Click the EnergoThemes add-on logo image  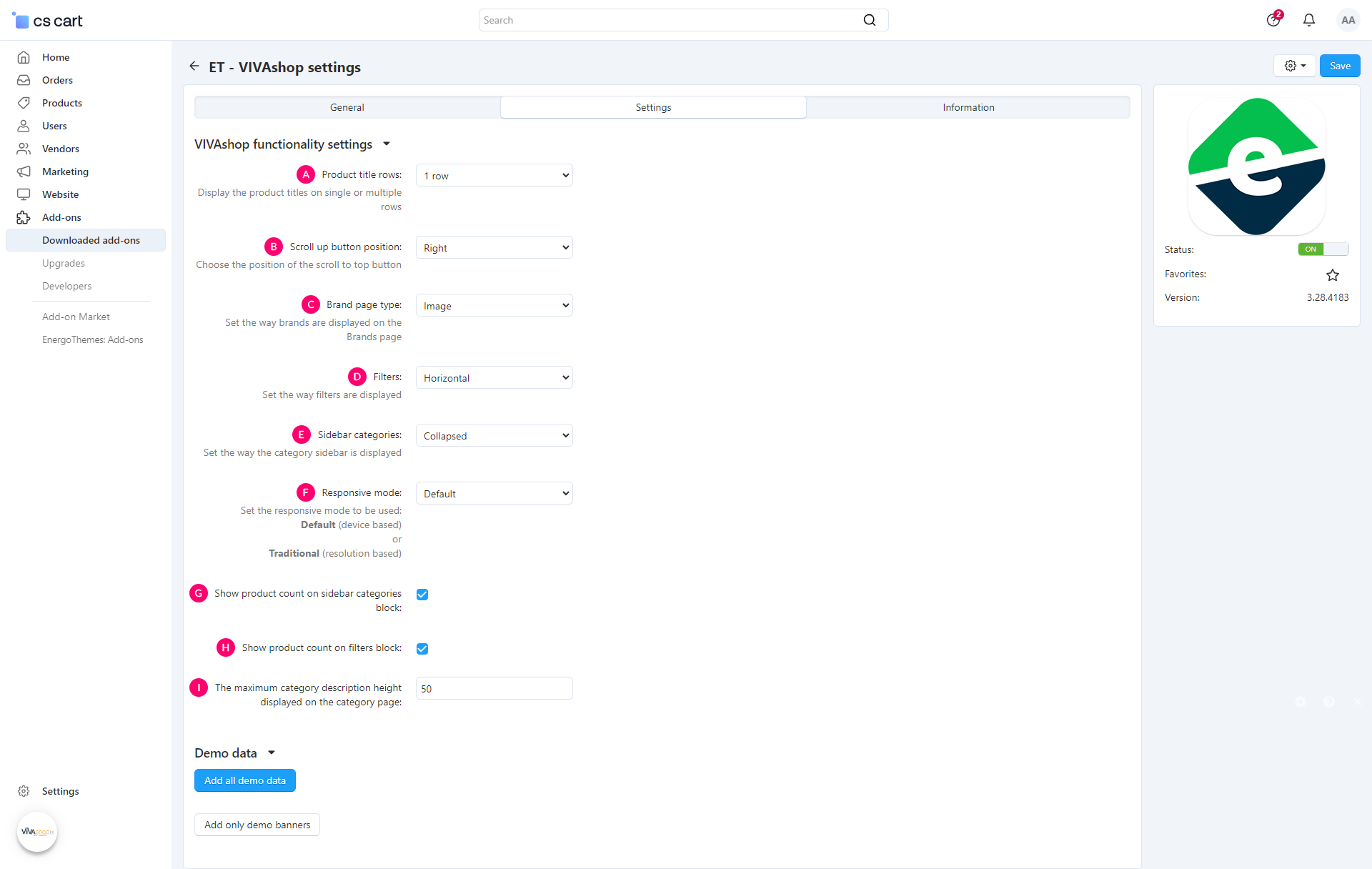1257,166
